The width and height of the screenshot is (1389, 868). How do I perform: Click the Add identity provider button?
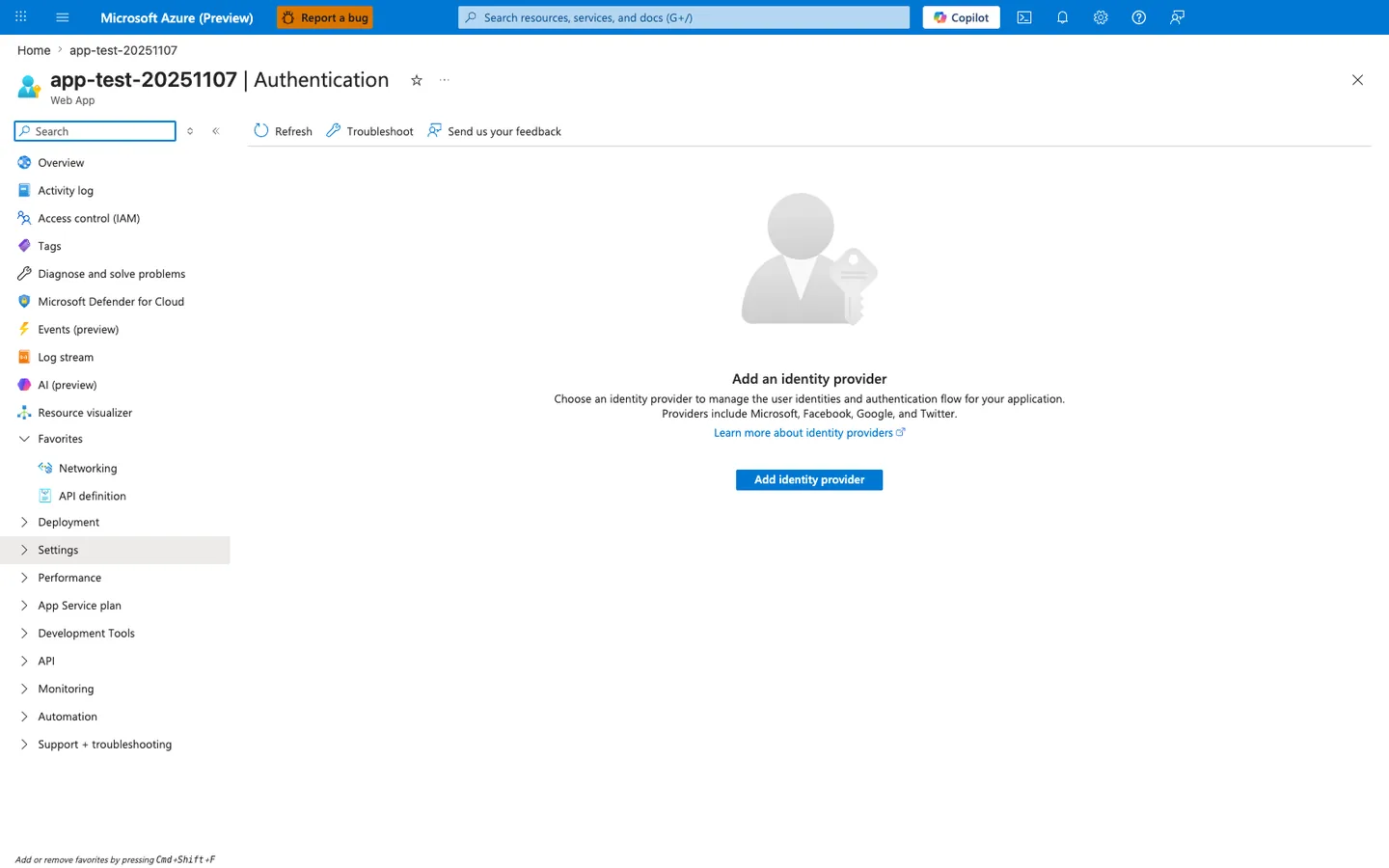[x=809, y=480]
